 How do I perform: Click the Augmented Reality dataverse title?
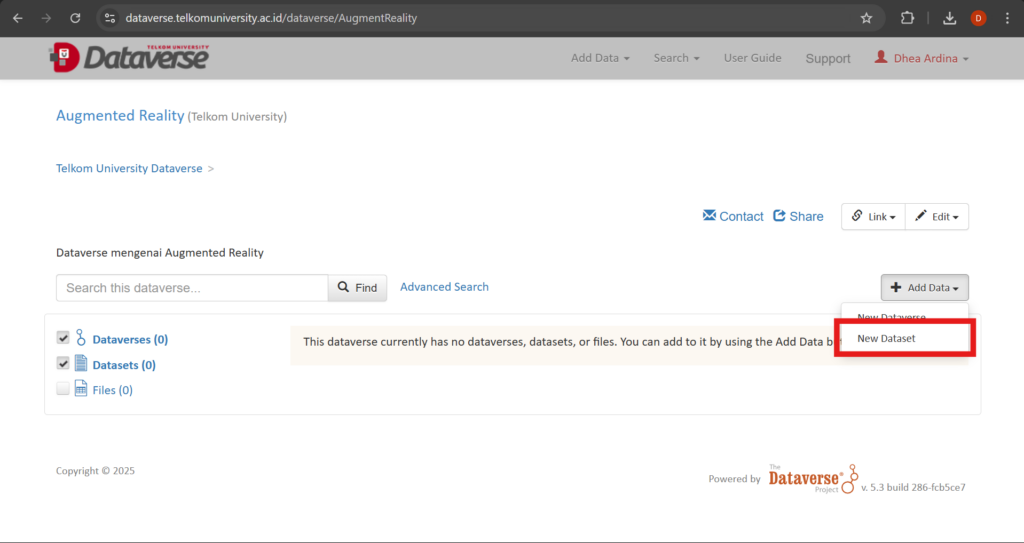tap(120, 116)
